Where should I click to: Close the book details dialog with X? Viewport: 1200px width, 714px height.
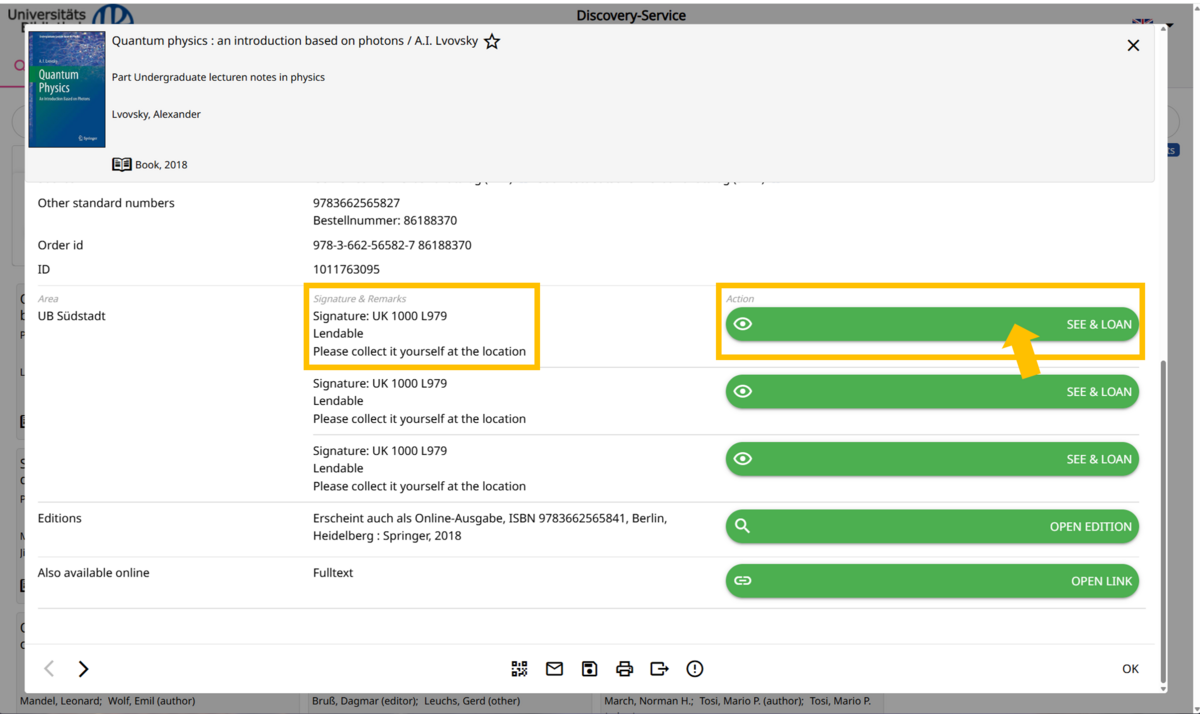(1133, 45)
